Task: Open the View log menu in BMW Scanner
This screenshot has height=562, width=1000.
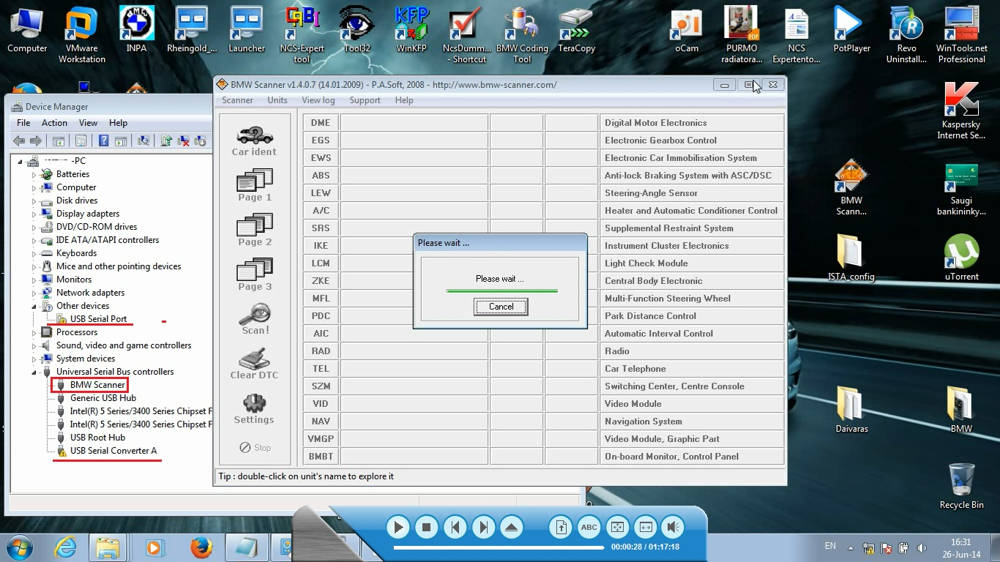Action: coord(318,100)
